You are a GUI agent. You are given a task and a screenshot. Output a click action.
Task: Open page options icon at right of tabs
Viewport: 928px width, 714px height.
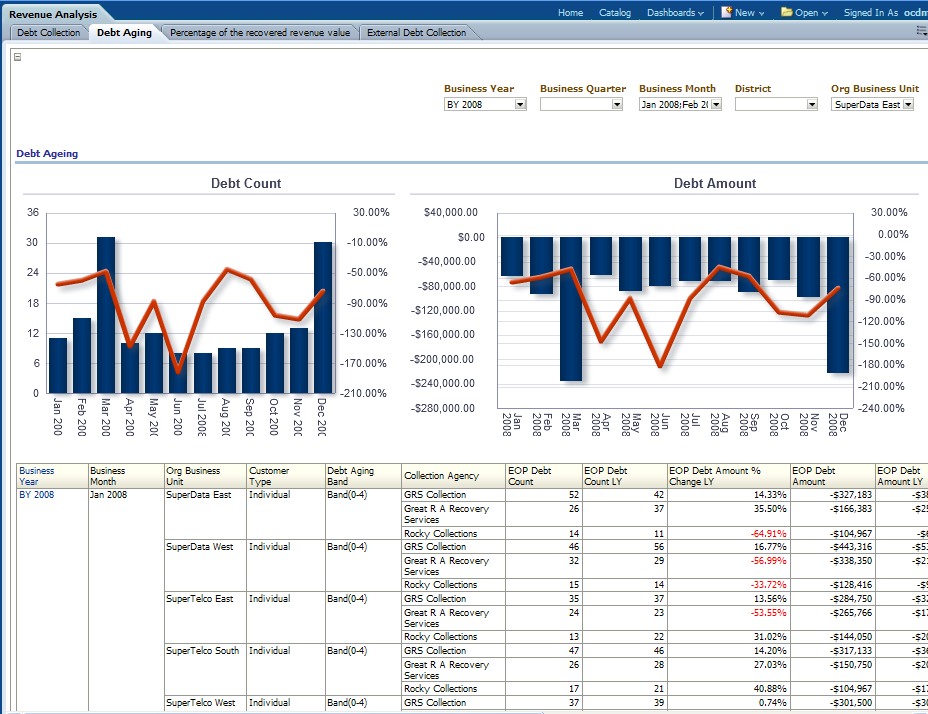921,31
